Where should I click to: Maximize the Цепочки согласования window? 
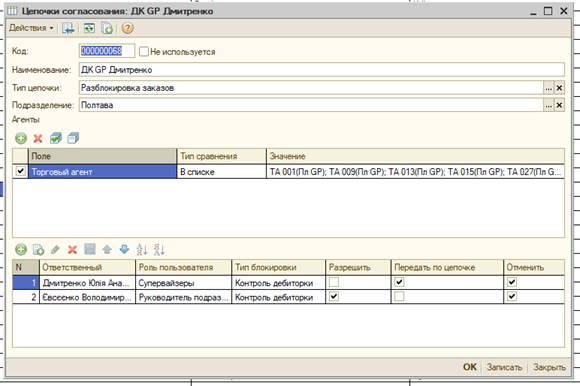(548, 11)
